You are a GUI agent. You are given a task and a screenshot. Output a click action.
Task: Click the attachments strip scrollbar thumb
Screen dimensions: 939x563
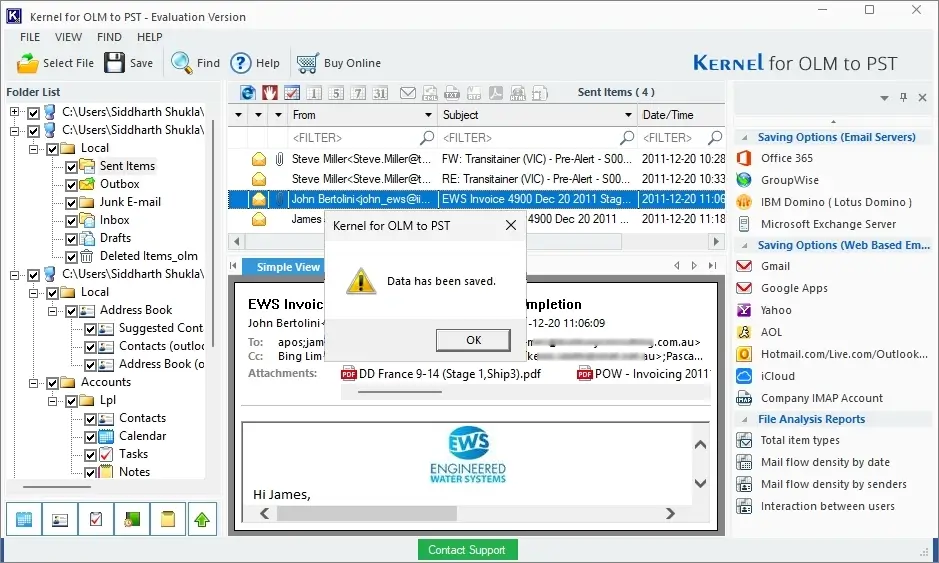401,392
